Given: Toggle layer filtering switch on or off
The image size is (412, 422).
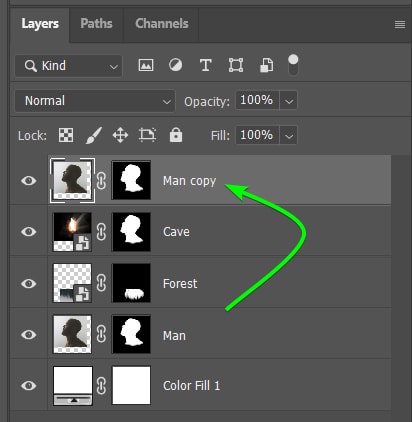Looking at the screenshot, I should pos(293,65).
